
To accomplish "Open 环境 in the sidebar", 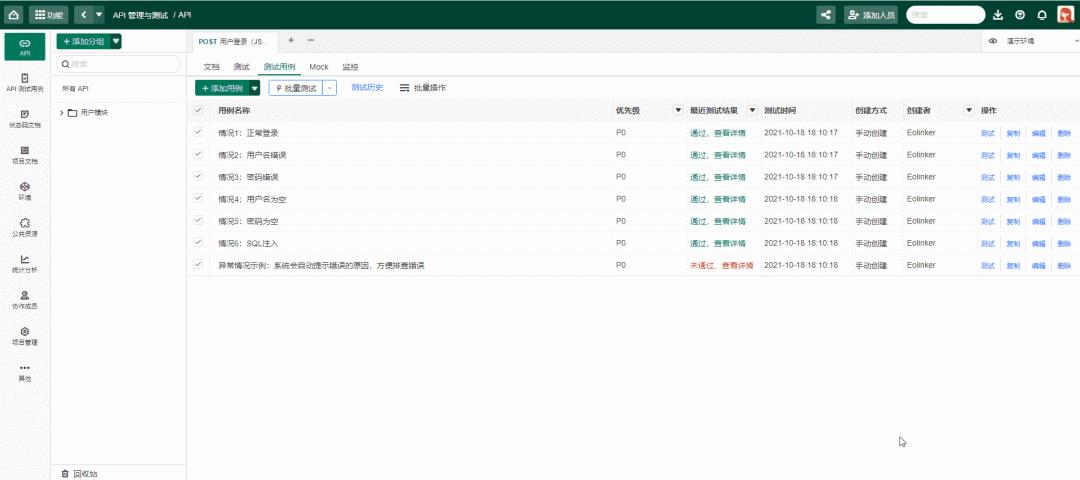I will click(25, 191).
